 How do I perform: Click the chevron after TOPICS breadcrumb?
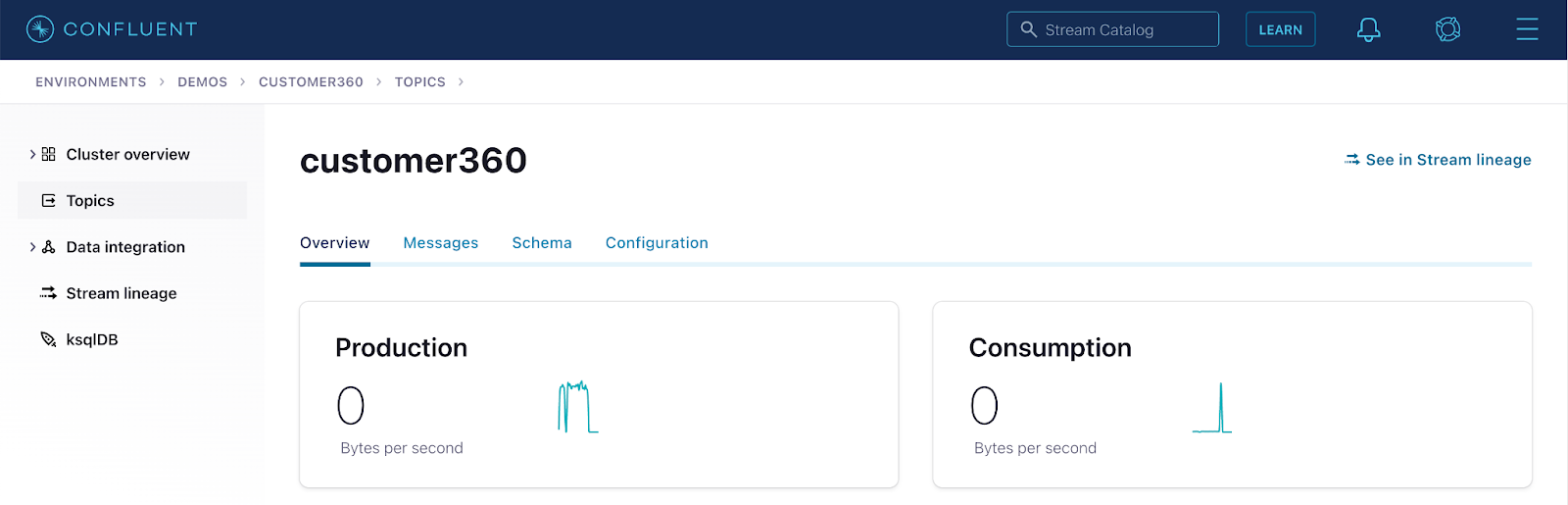461,81
